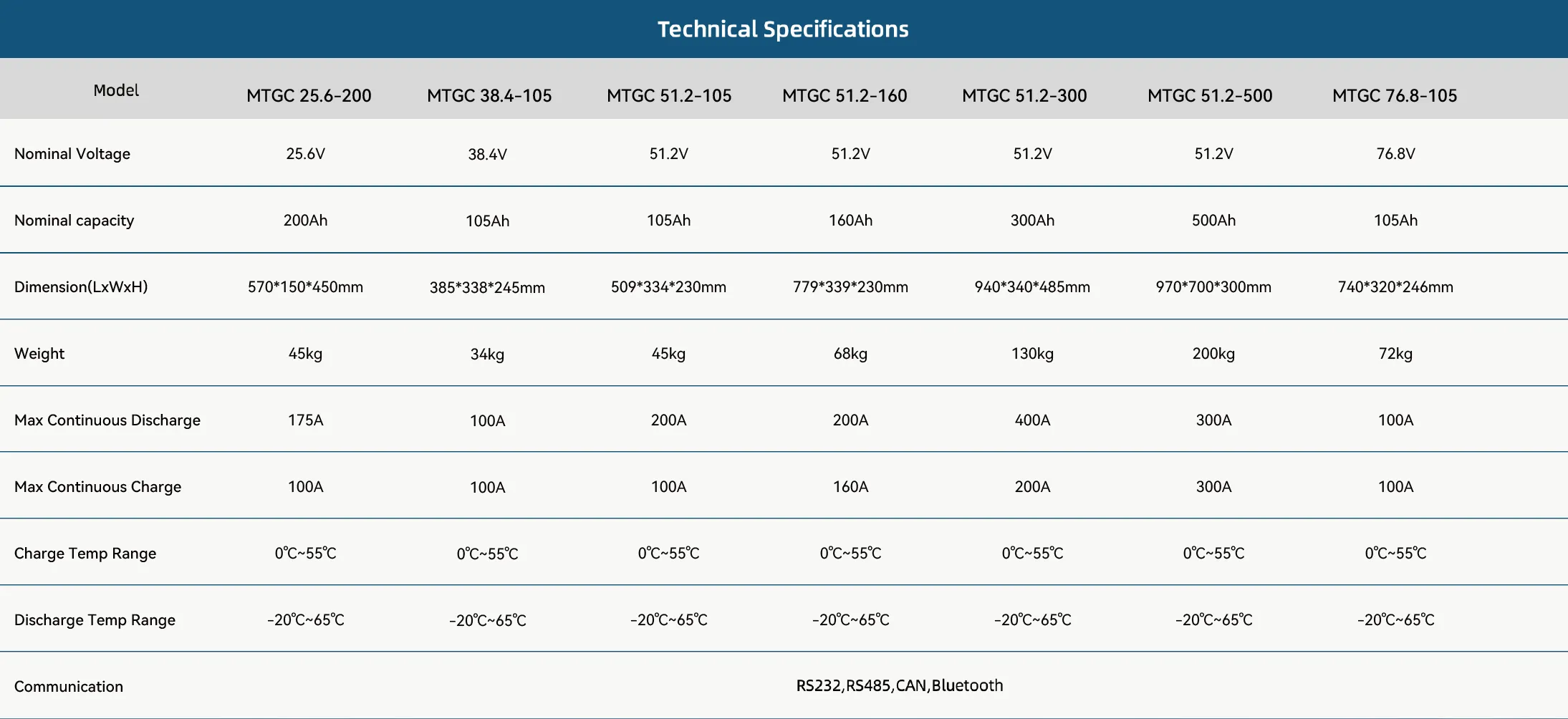Click the MTGC 51.2-160 column header

tap(845, 96)
